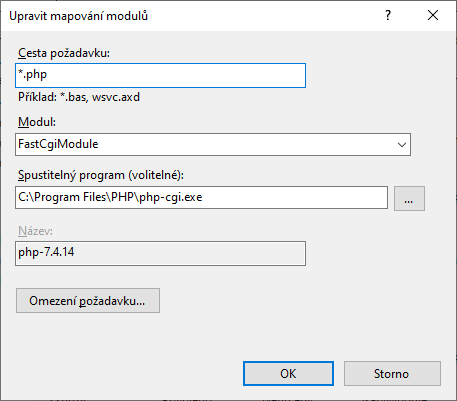The image size is (457, 401).
Task: Confirm changes with the OK button
Action: [288, 374]
